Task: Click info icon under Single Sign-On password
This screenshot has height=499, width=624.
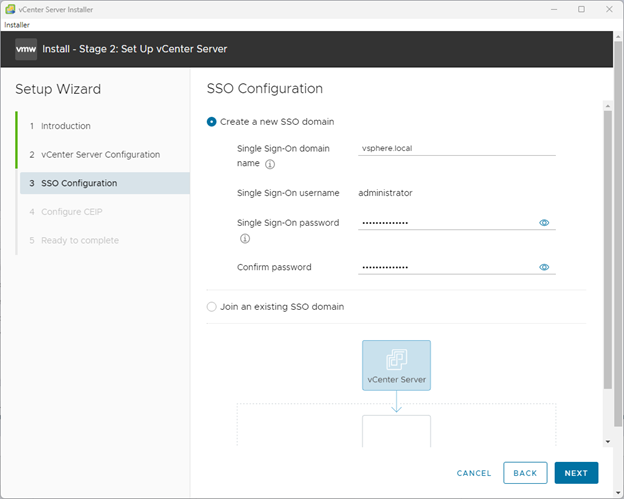Action: click(245, 239)
